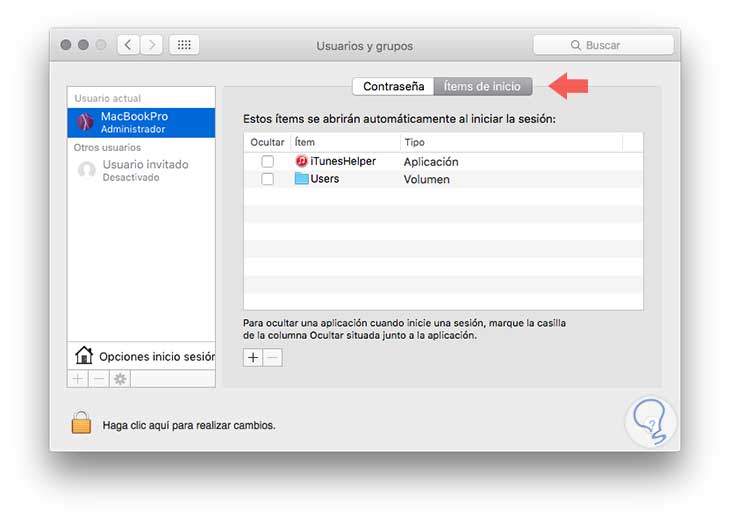Remove login item with minus button
The width and height of the screenshot is (730, 522).
(273, 358)
